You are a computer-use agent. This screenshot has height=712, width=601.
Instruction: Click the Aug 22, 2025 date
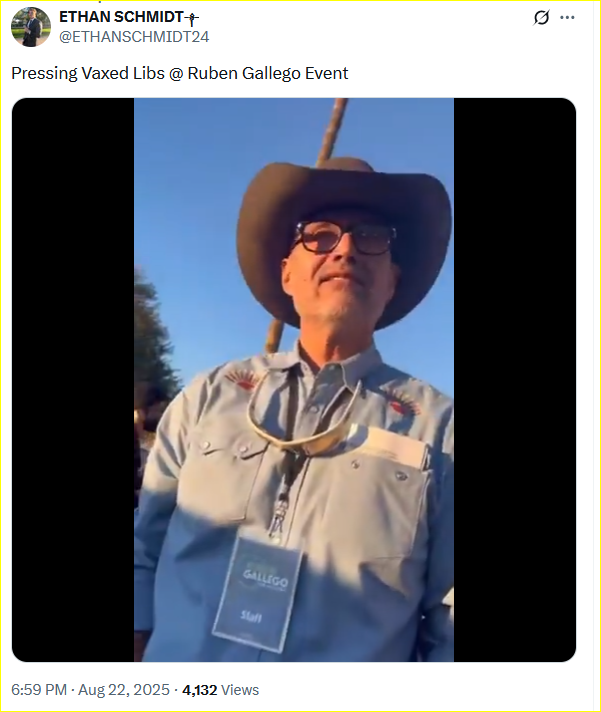124,690
